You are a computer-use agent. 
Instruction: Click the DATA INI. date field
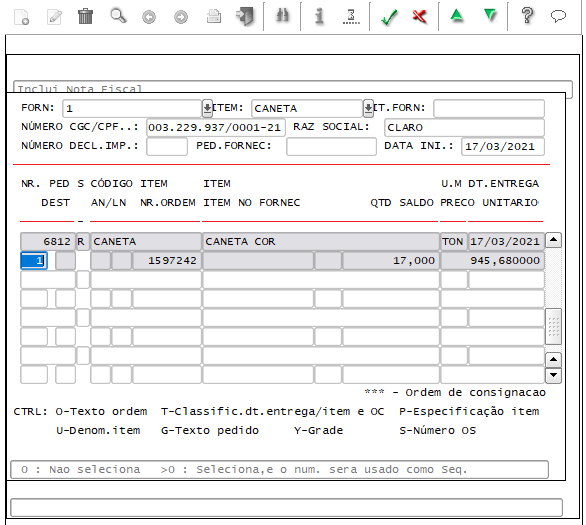point(503,146)
